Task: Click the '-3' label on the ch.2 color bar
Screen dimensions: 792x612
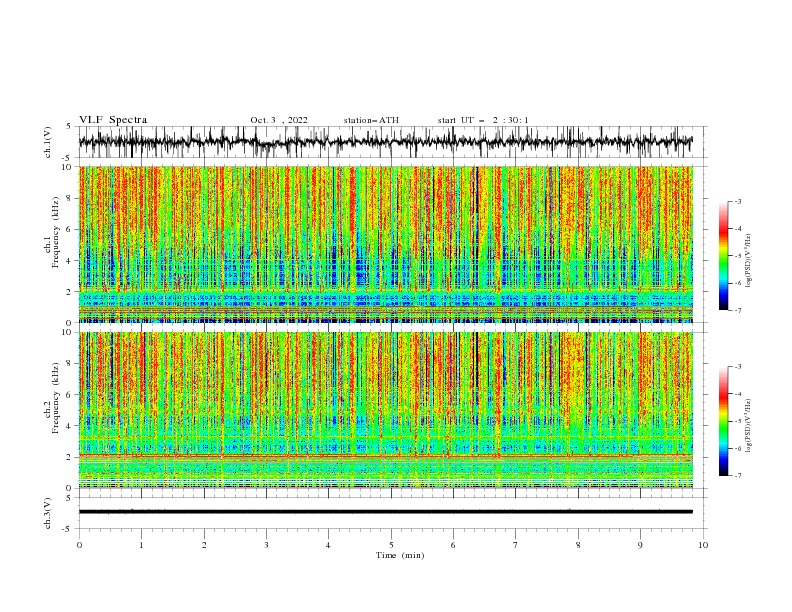Action: point(738,367)
